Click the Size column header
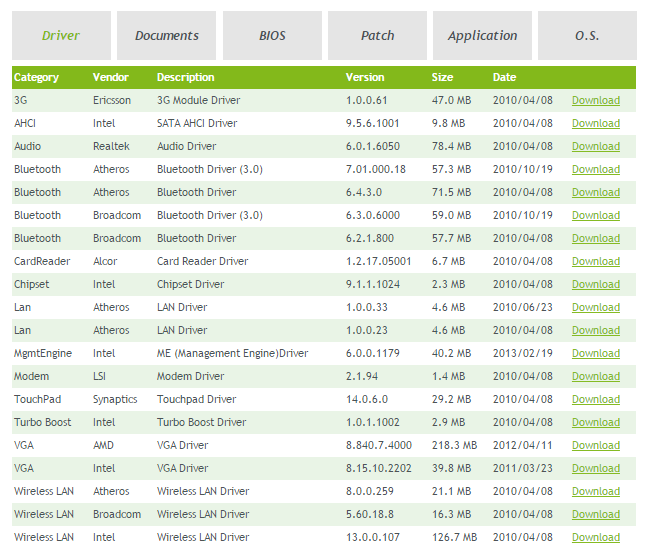 [442, 77]
